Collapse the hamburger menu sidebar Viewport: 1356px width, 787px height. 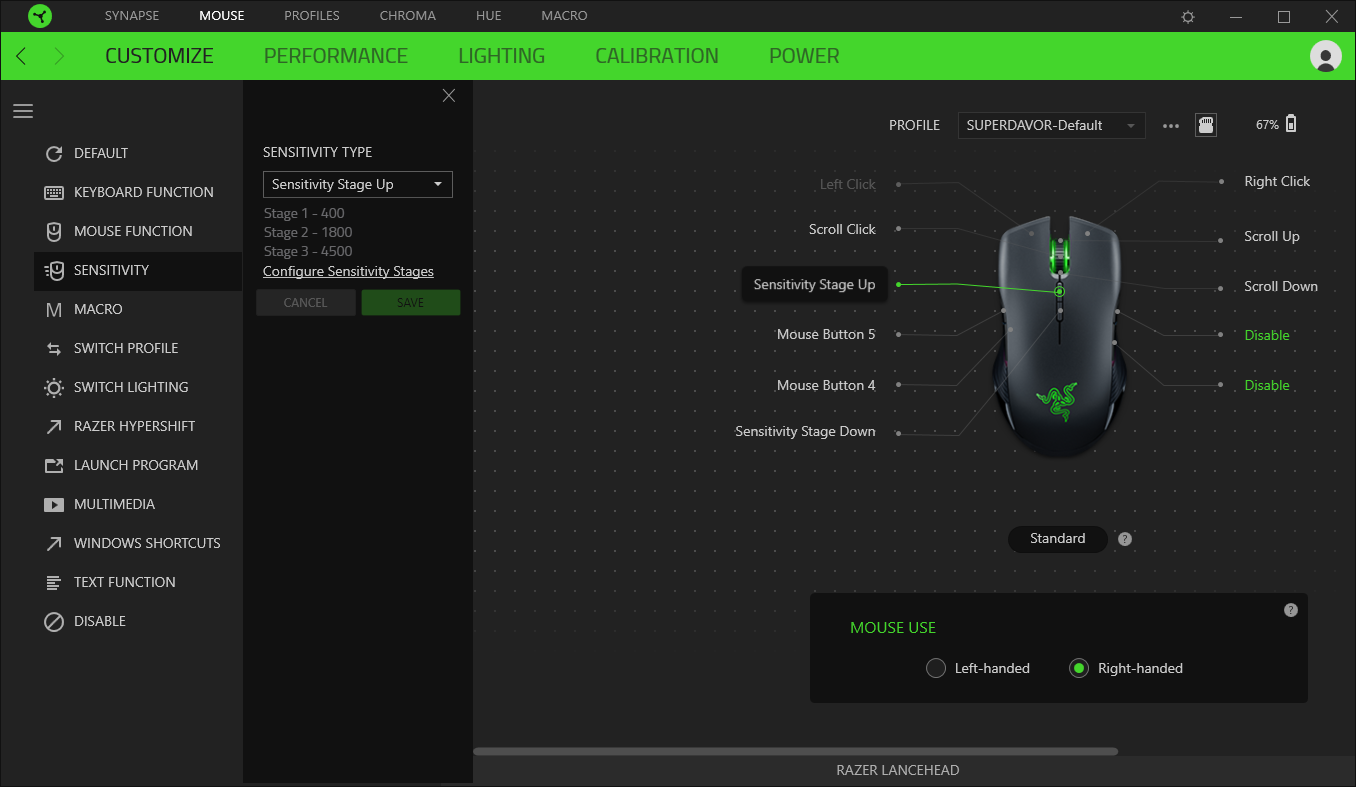[x=23, y=111]
